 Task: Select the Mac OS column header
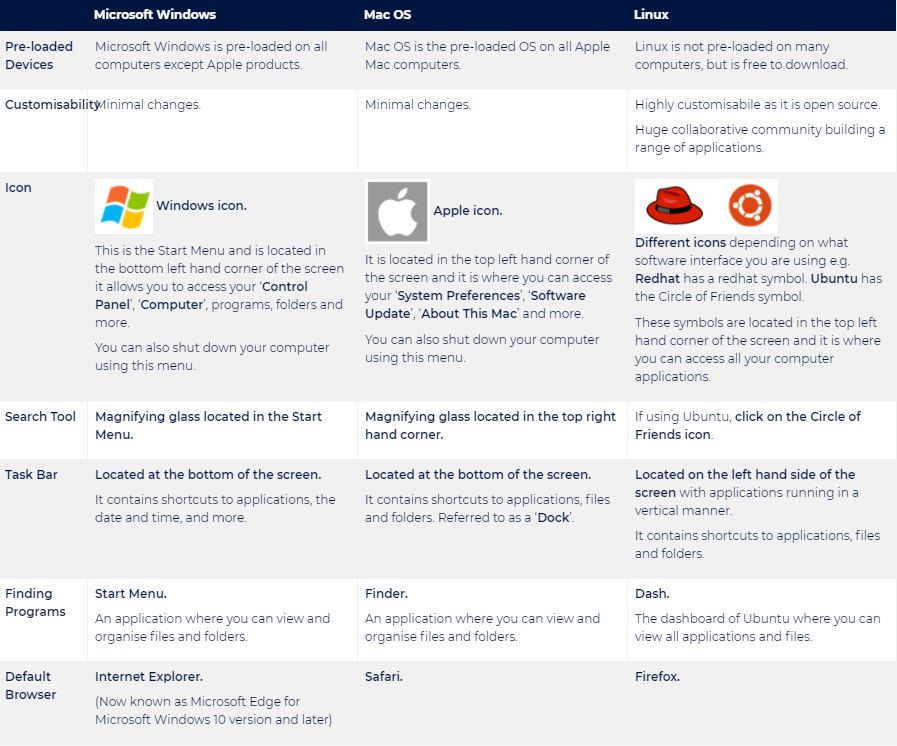click(387, 14)
